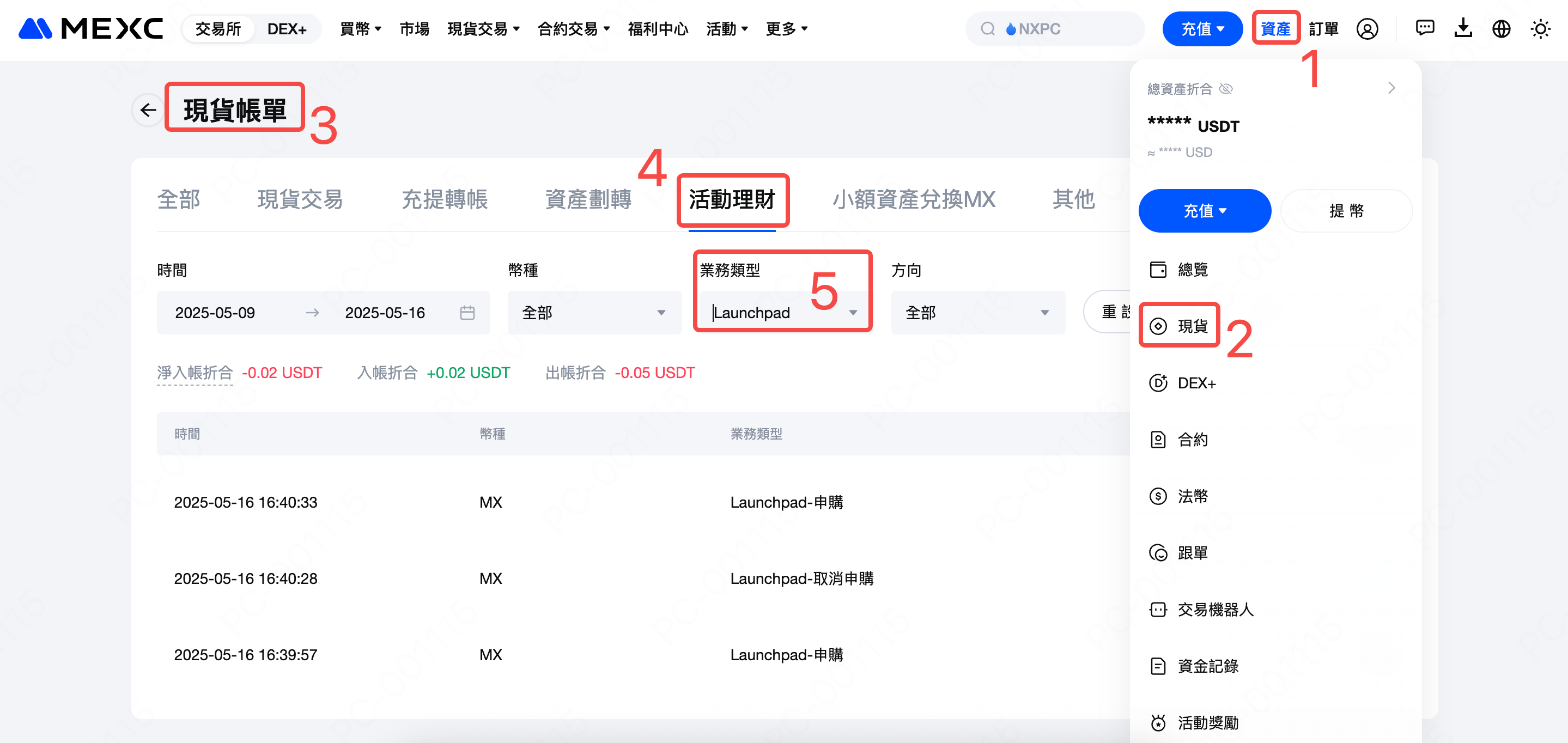
Task: Click the calendar icon in date range
Action: coord(467,313)
